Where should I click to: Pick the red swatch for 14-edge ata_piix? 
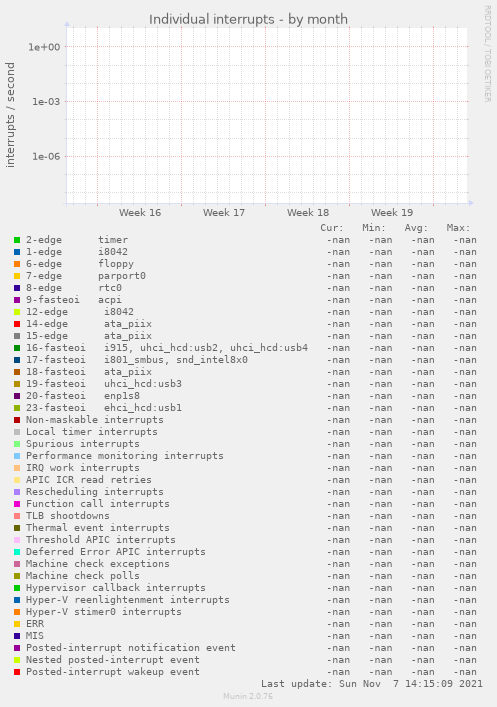[17, 324]
